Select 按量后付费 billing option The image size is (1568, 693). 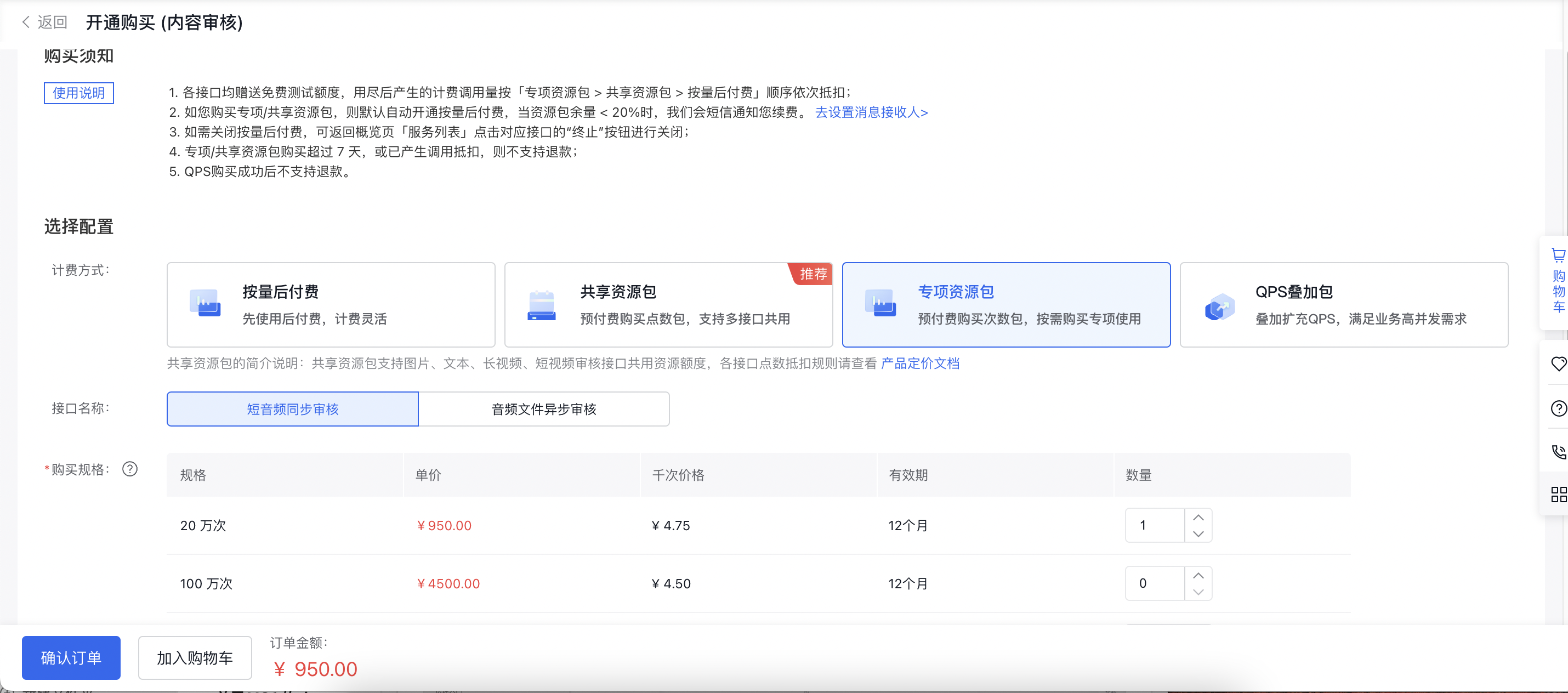tap(331, 304)
